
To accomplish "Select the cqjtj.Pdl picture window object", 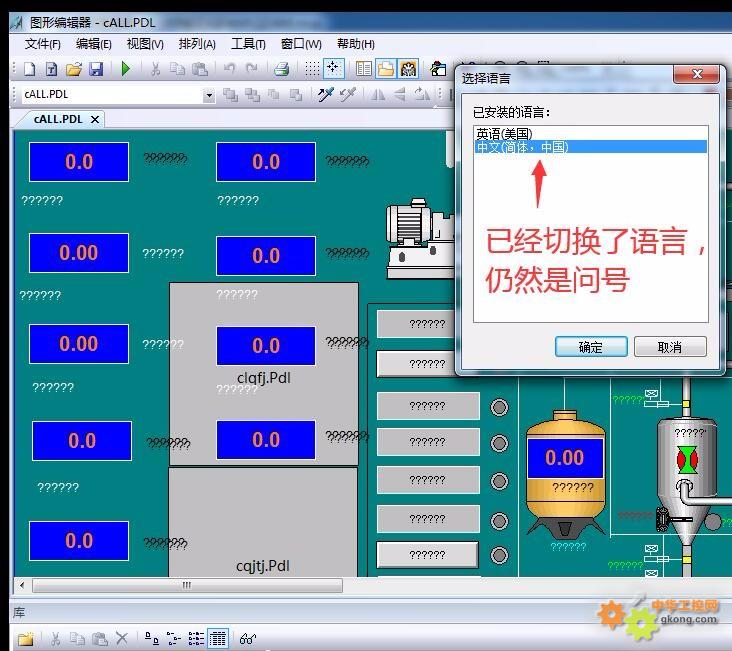I will pyautogui.click(x=263, y=523).
